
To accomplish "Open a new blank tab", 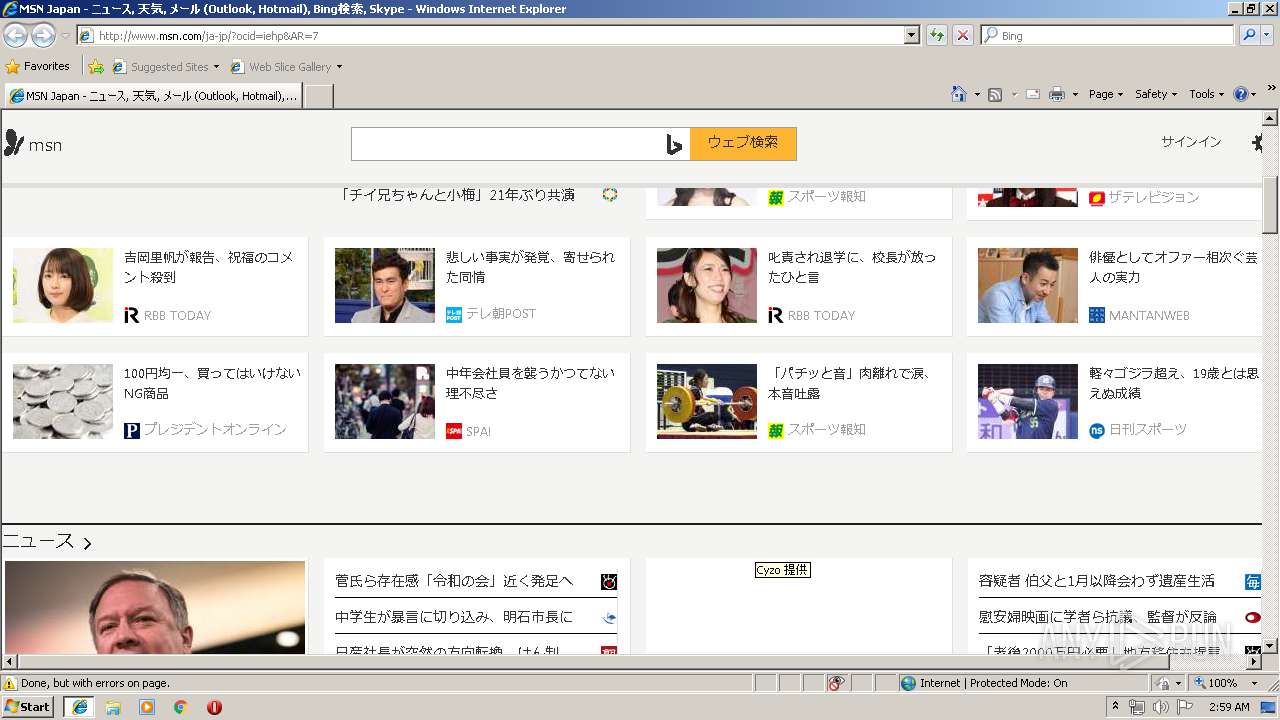I will (x=318, y=96).
